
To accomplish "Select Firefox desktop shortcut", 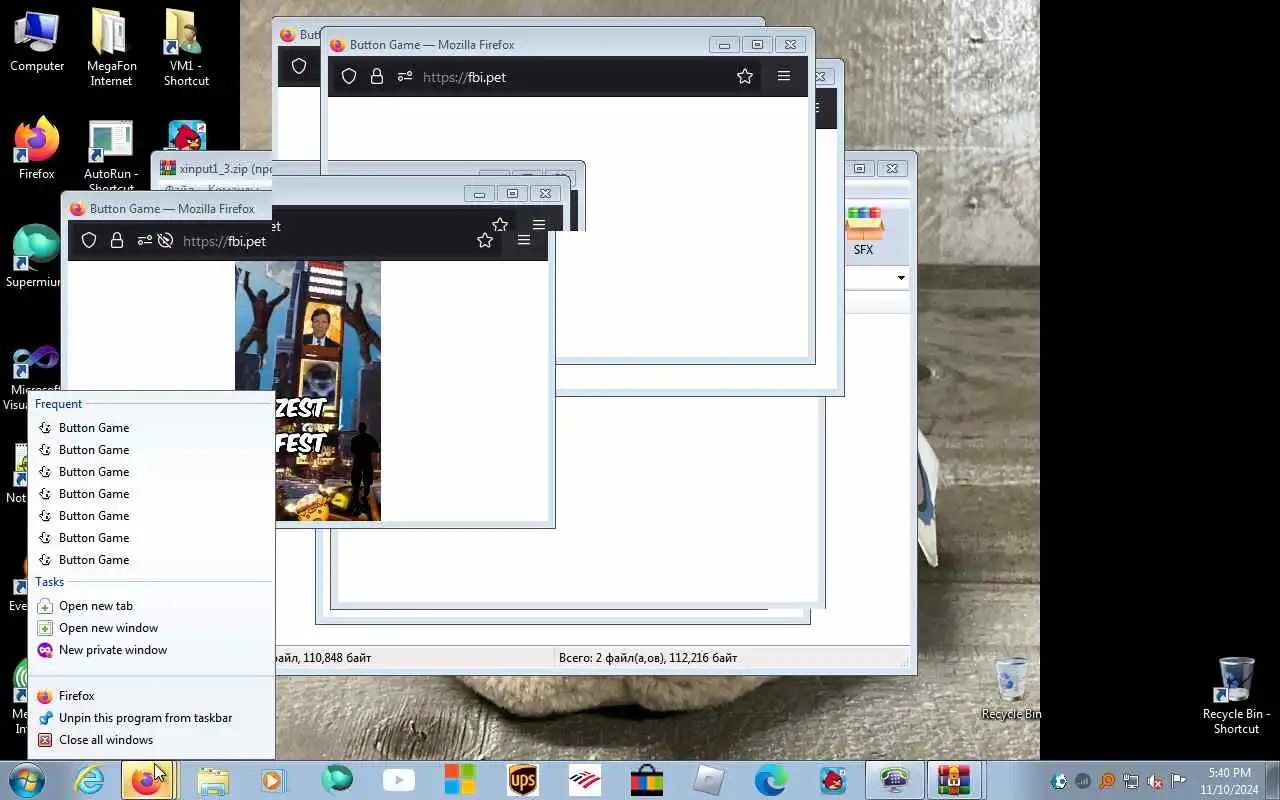I will [x=37, y=150].
